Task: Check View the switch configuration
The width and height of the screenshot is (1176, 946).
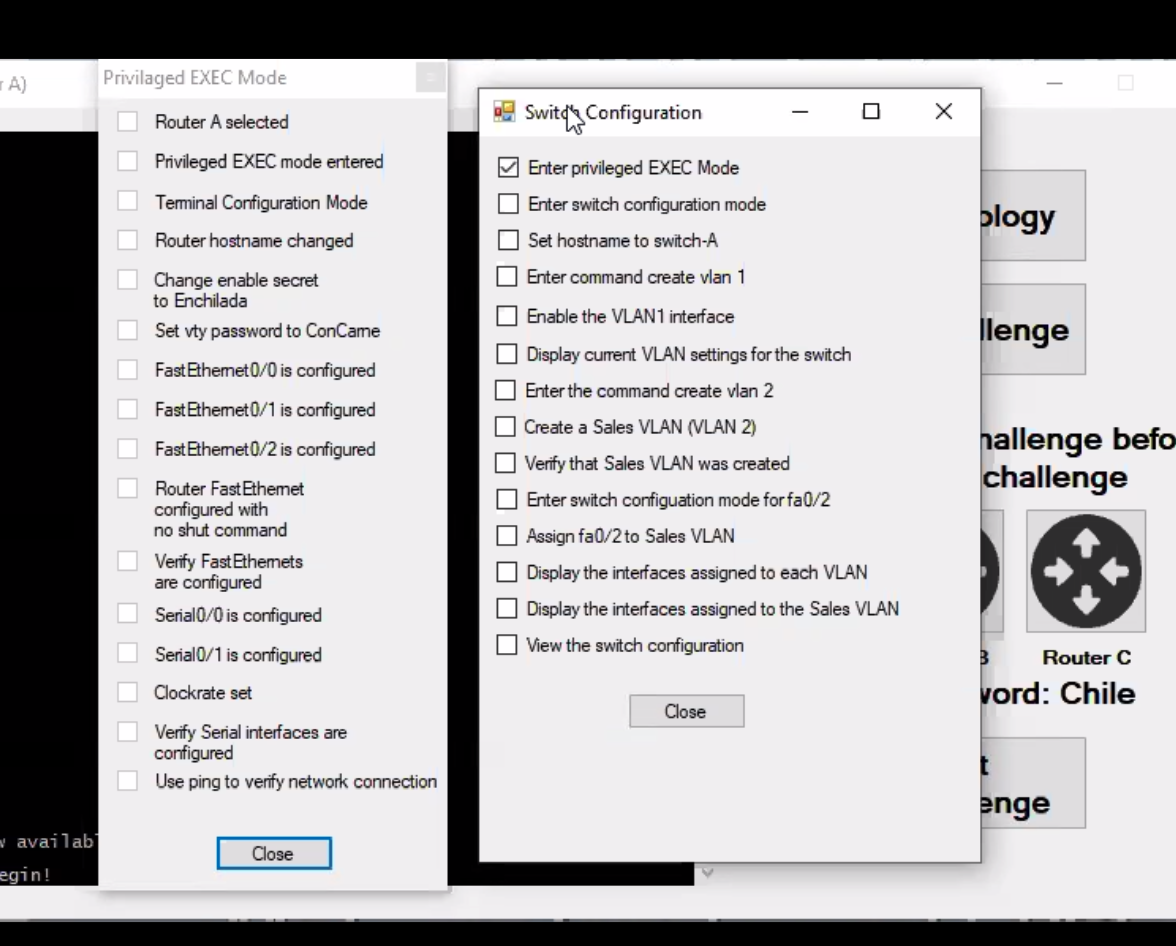Action: (x=507, y=645)
